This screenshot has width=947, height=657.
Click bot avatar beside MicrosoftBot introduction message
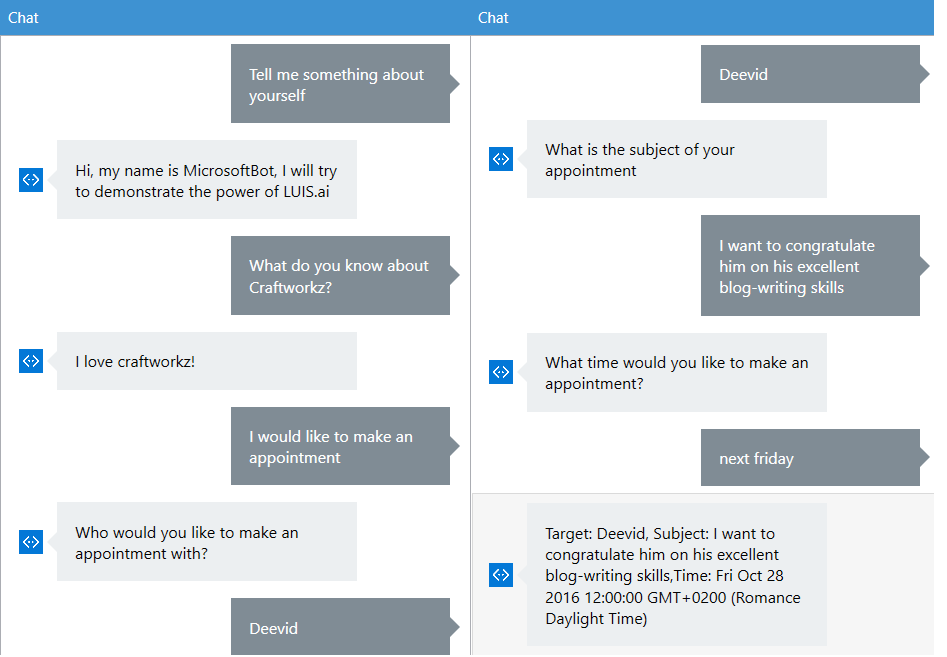point(31,180)
